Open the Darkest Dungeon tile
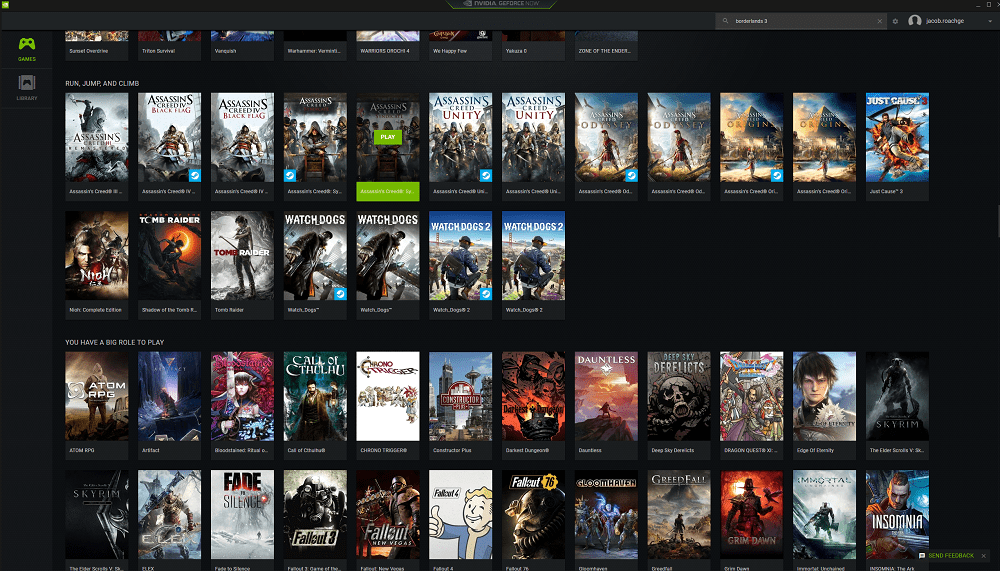The width and height of the screenshot is (1000, 571). point(533,405)
